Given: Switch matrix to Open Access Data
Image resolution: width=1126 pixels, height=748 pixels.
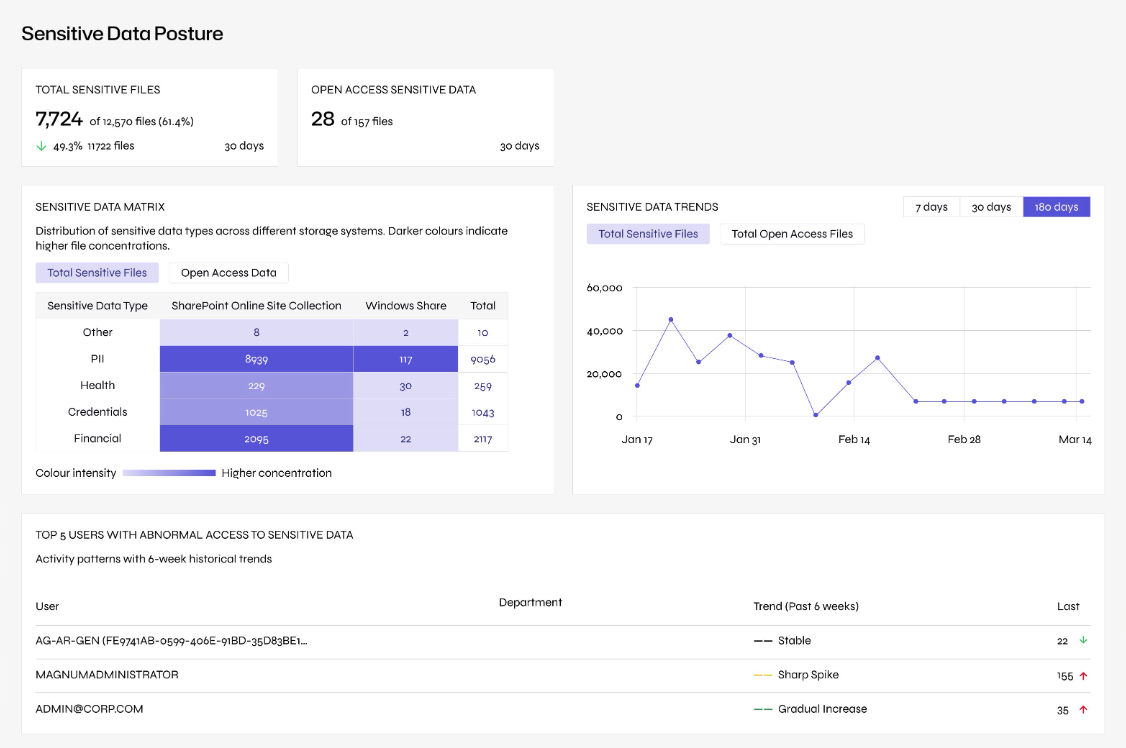Looking at the screenshot, I should click(228, 273).
